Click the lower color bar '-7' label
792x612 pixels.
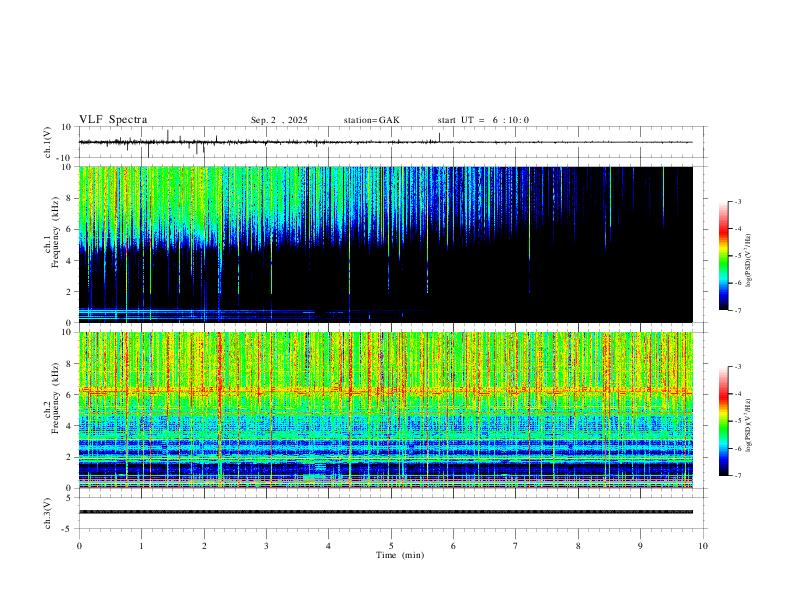coord(738,476)
